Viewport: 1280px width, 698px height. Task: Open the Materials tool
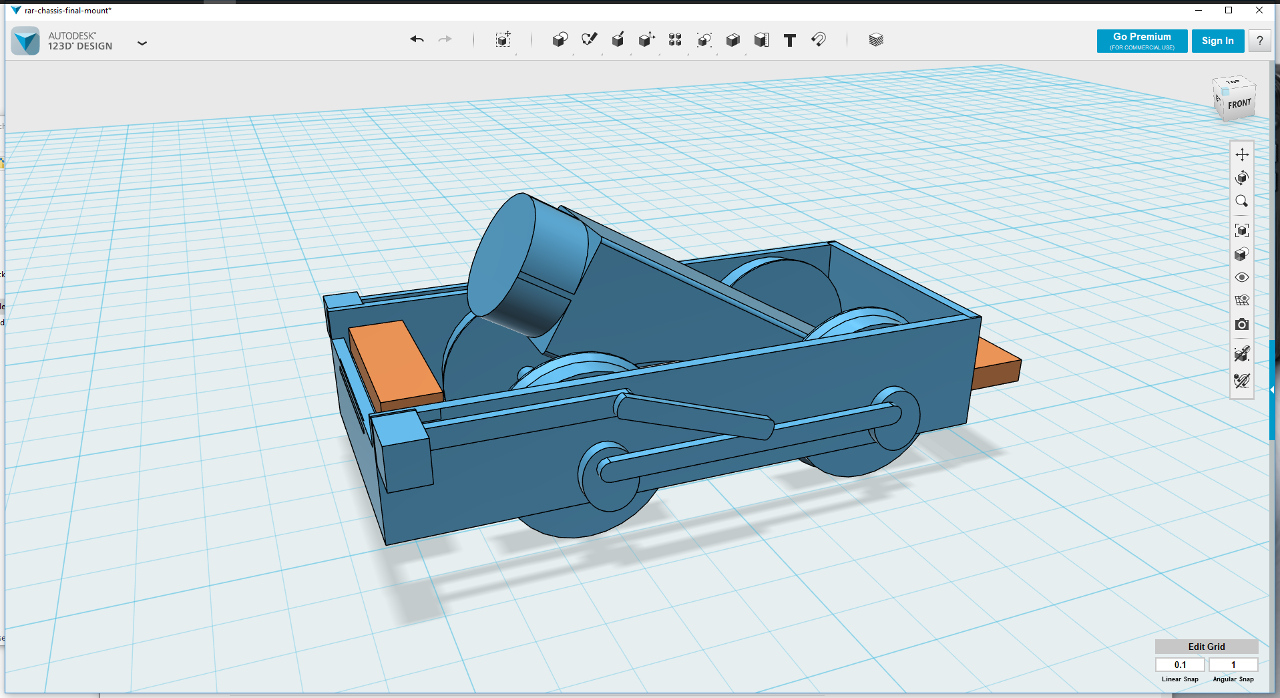click(x=876, y=40)
